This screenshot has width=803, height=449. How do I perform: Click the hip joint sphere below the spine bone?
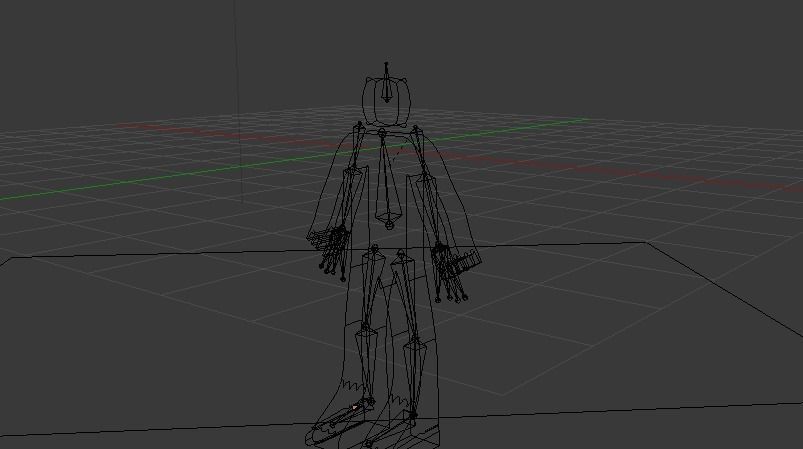(x=389, y=224)
